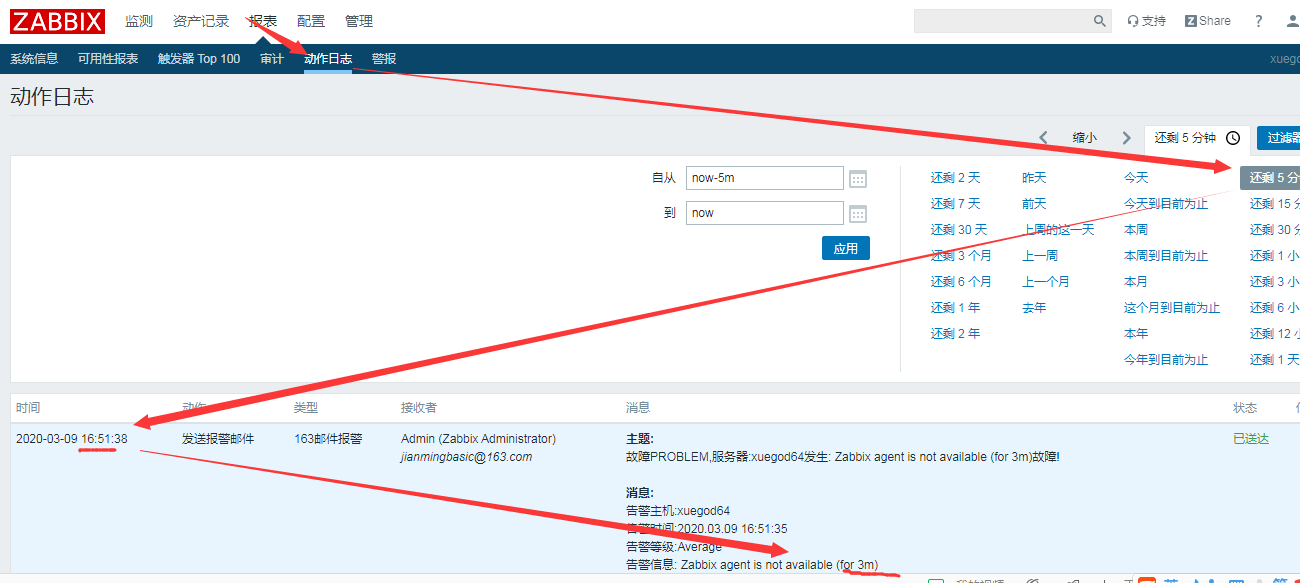The image size is (1300, 583).
Task: Click recipient Admin (Zabbix Administrator)
Action: point(478,439)
